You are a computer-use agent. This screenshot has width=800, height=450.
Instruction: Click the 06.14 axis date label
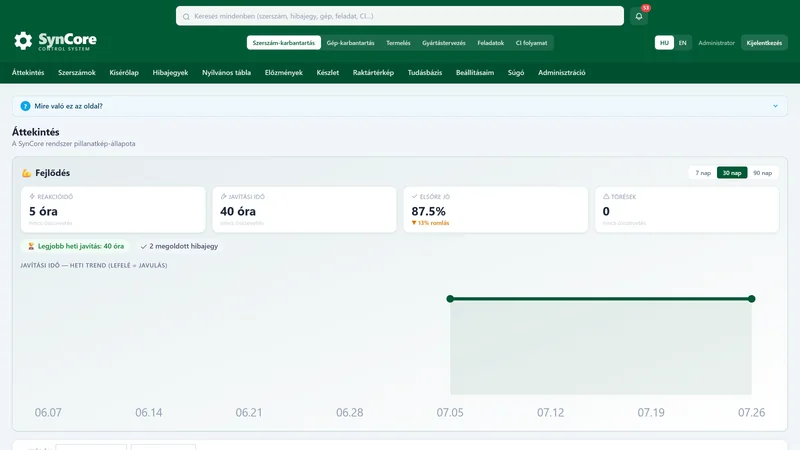(148, 412)
